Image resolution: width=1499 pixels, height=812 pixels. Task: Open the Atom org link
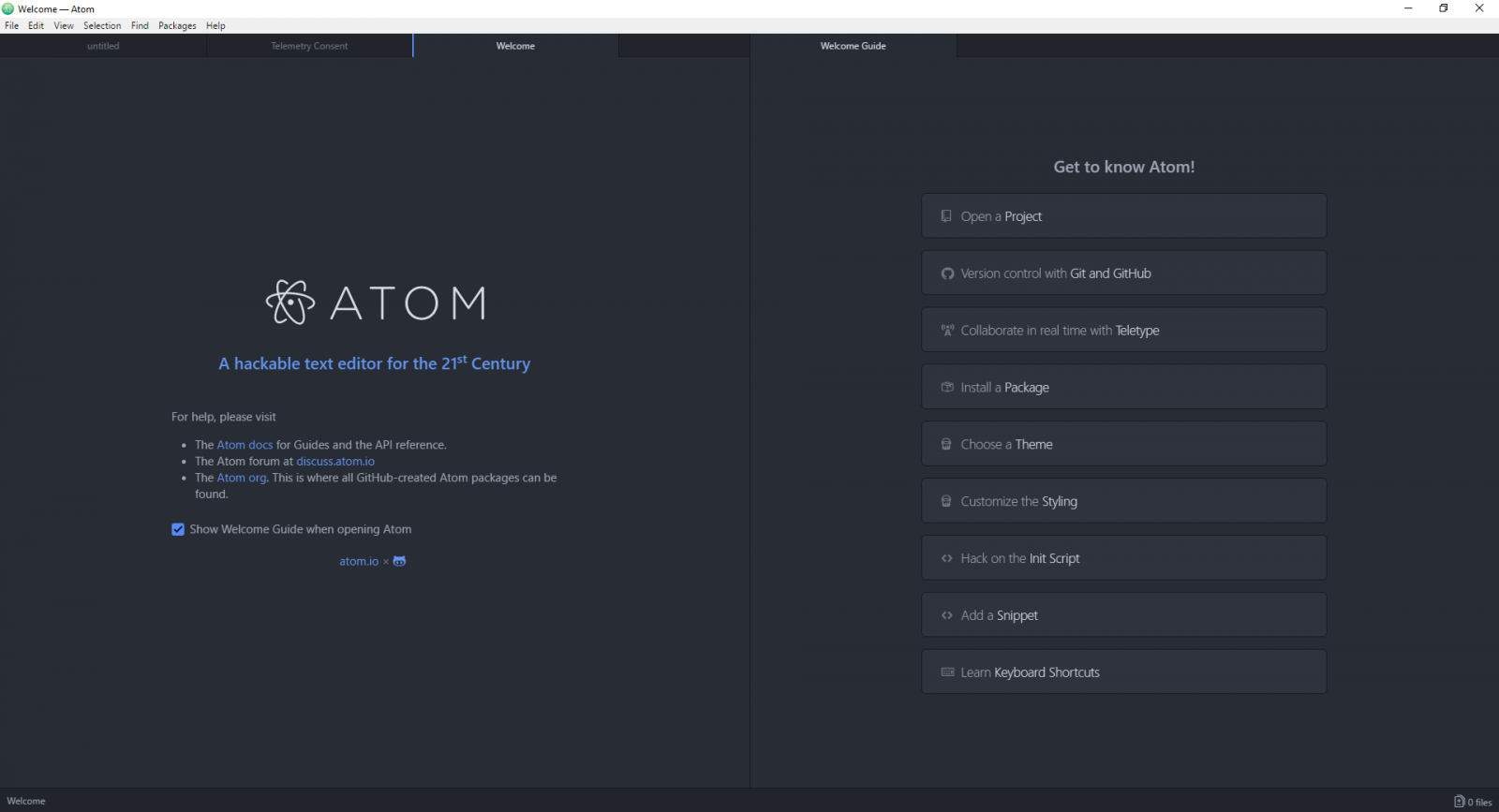(242, 479)
